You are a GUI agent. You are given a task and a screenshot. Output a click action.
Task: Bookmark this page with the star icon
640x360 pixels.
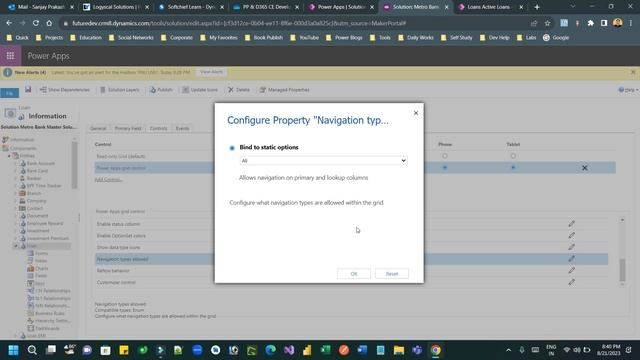tap(547, 23)
